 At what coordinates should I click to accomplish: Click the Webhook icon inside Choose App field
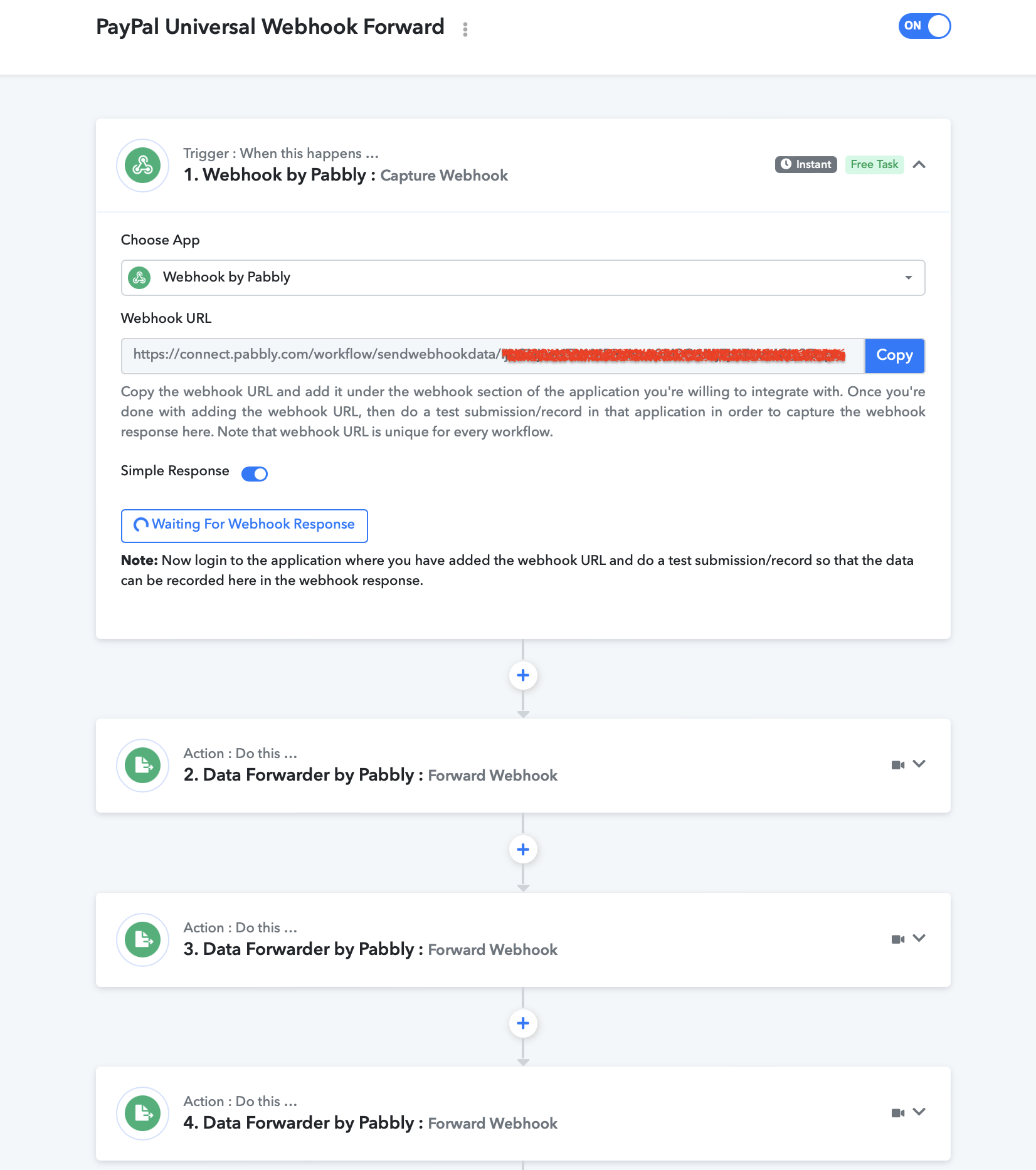point(139,277)
